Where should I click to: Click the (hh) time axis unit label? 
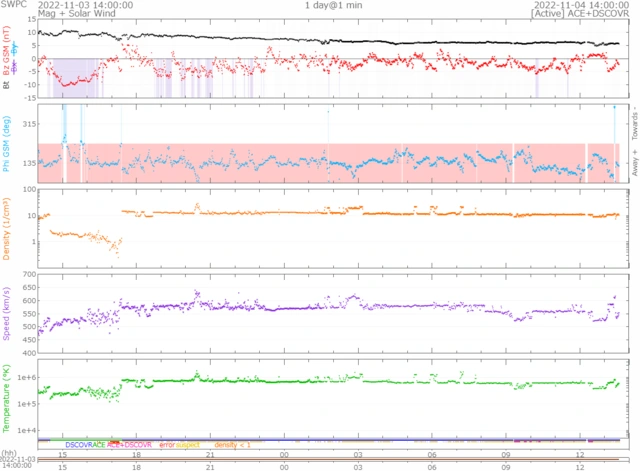tap(8, 453)
